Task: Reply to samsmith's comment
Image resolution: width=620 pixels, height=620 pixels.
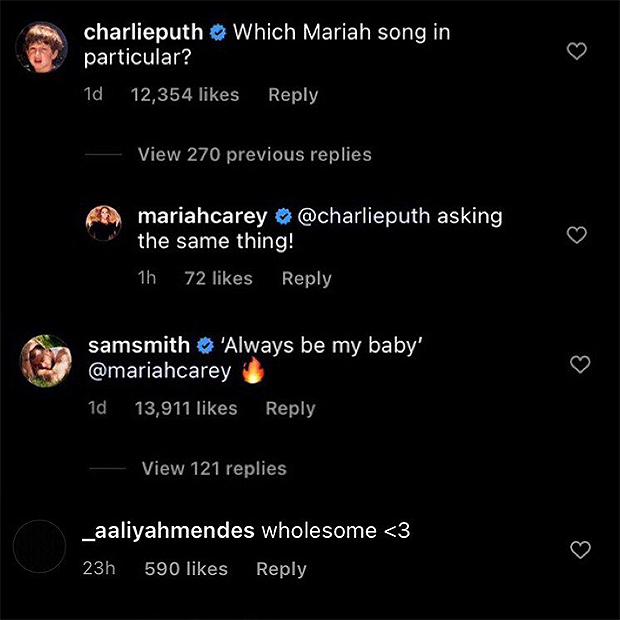Action: pos(290,408)
